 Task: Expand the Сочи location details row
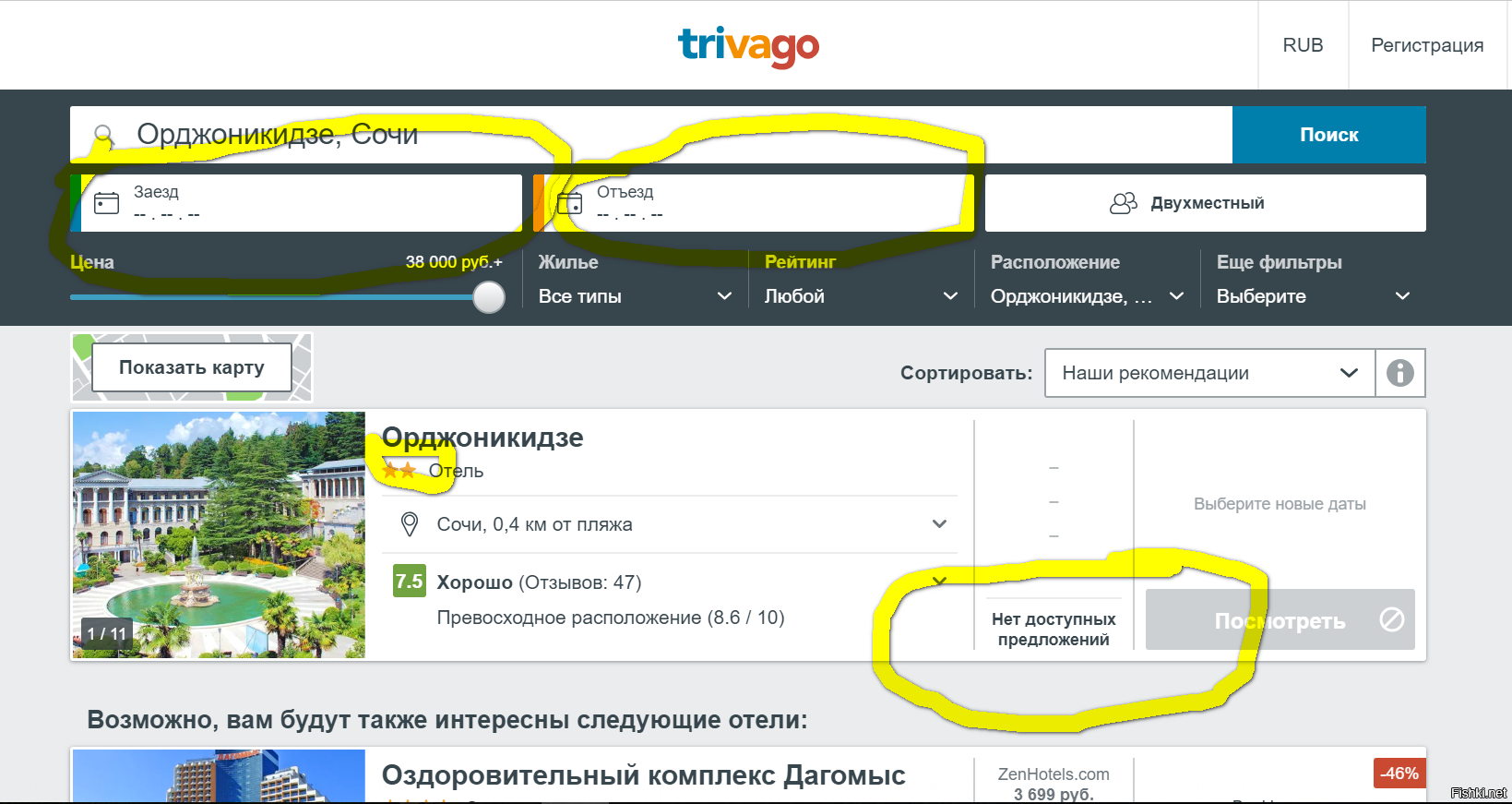(939, 524)
